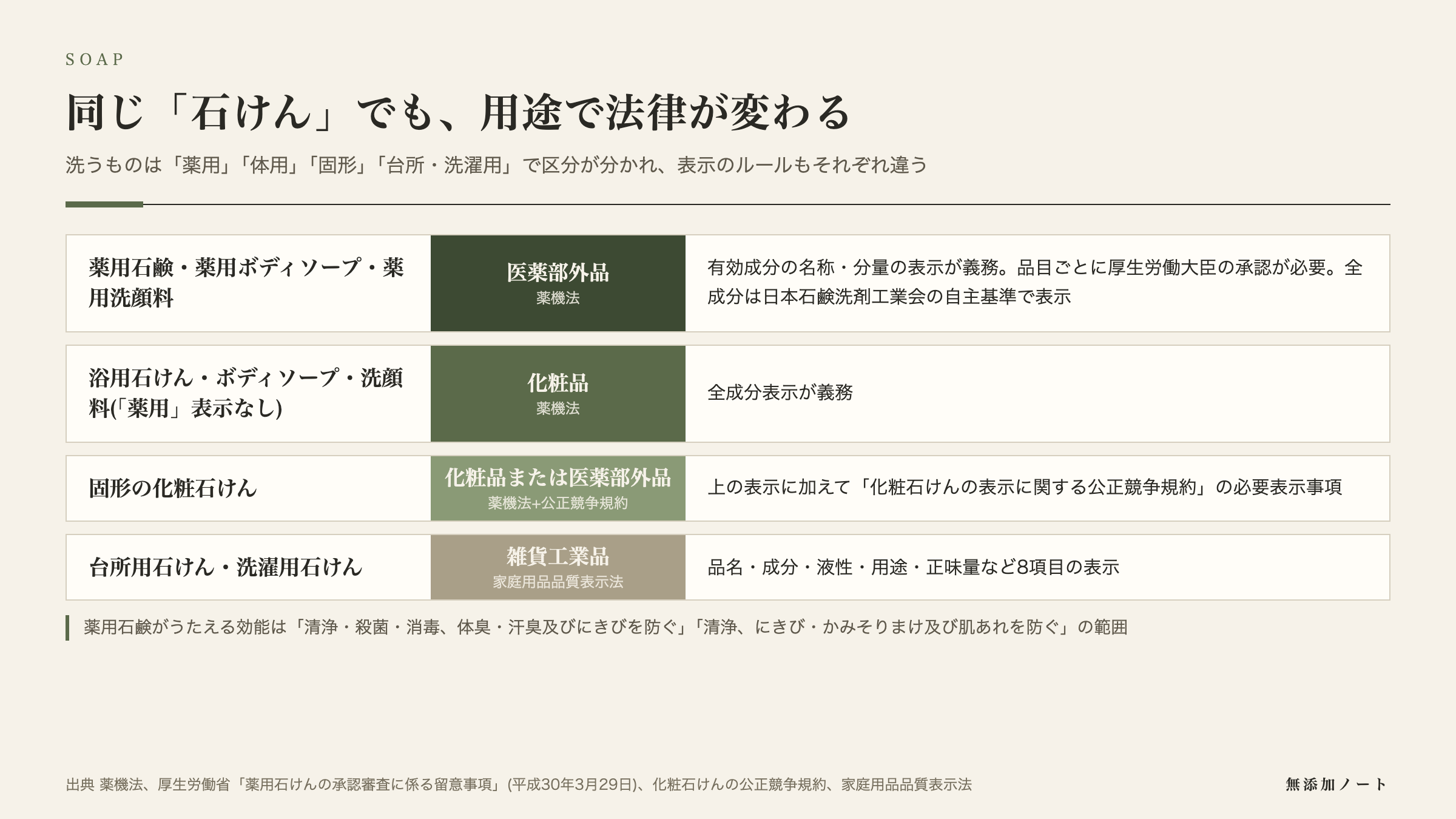Image resolution: width=1456 pixels, height=819 pixels.
Task: Select the title 同じ「石けん」でも、用途で法律が変わる
Action: coord(459,113)
